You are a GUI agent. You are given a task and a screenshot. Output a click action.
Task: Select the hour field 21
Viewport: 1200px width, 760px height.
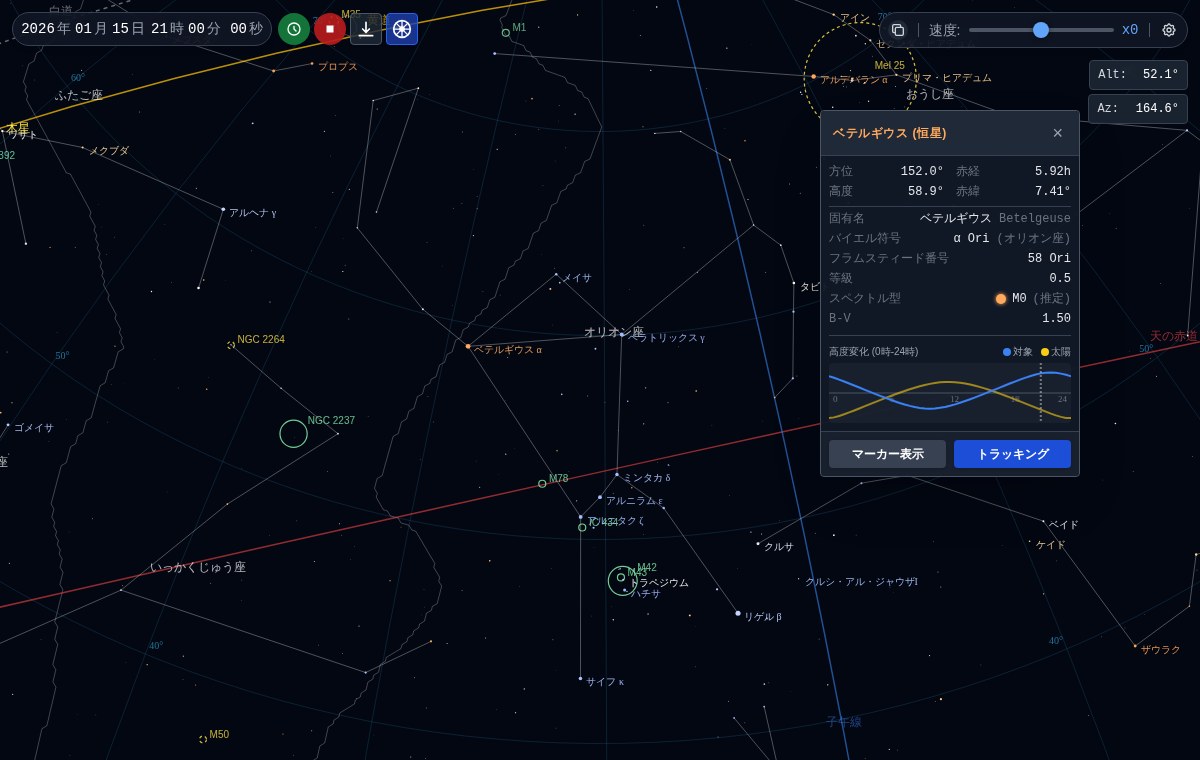point(159,29)
